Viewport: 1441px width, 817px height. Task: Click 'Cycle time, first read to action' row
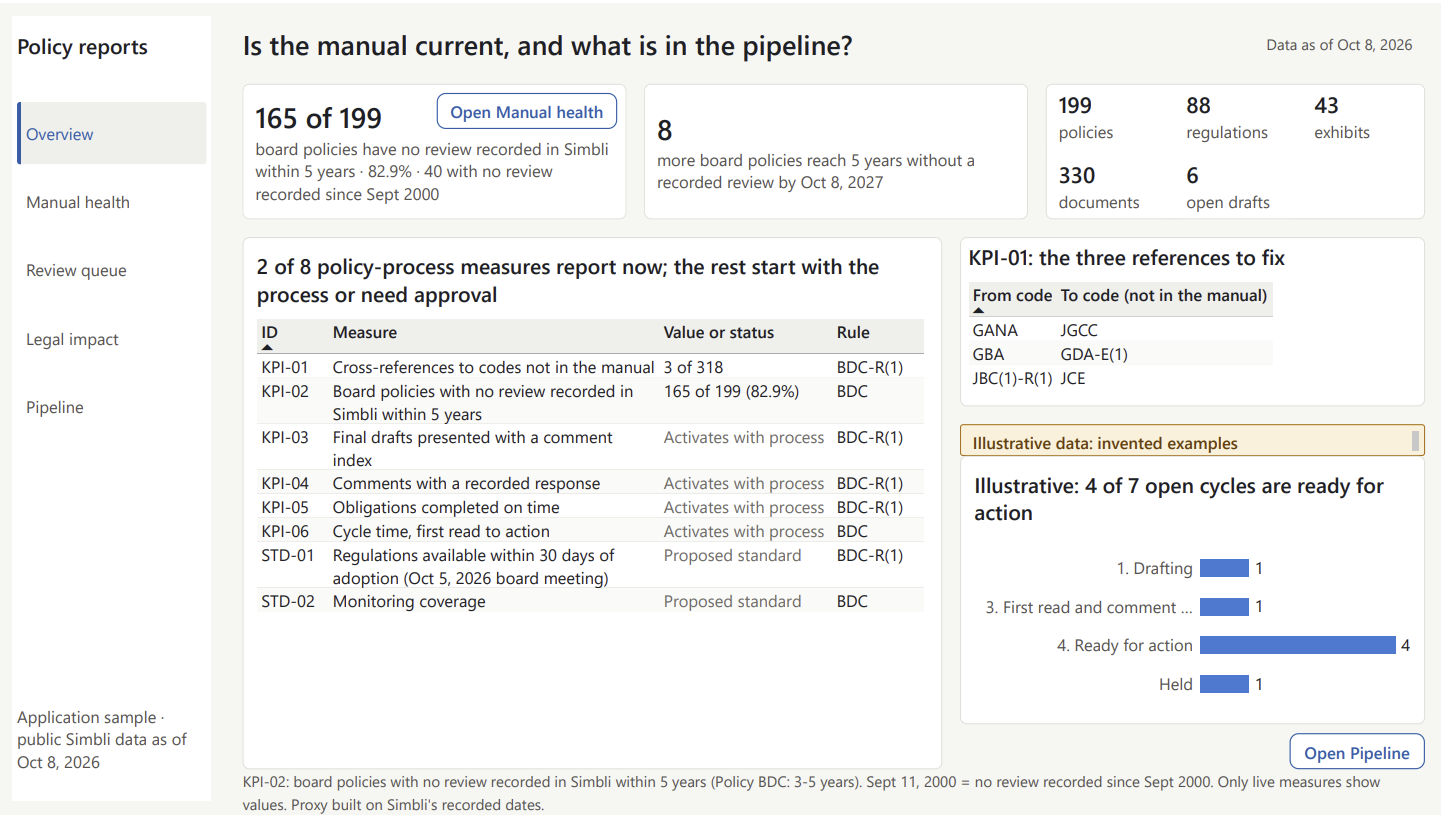441,531
